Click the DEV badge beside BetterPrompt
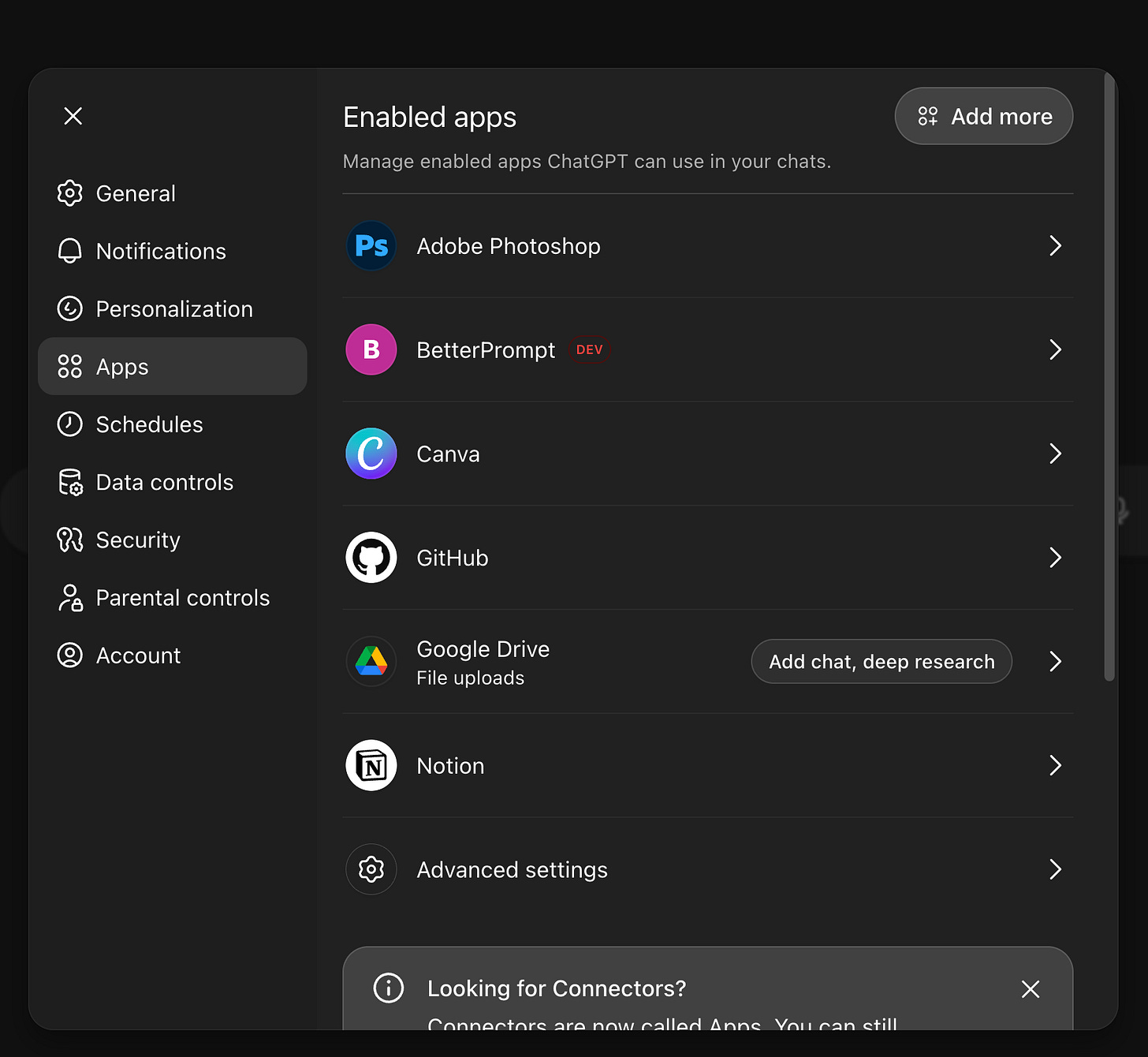This screenshot has width=1148, height=1057. tap(590, 349)
